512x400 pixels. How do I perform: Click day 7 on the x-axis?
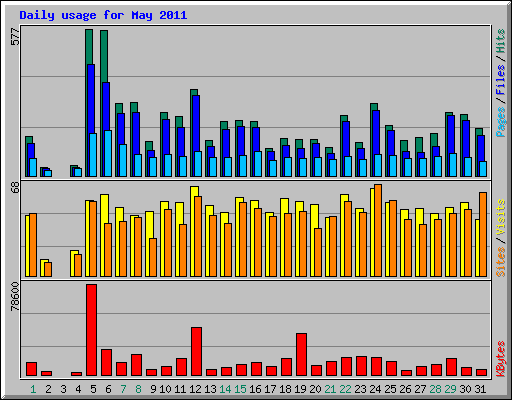123,389
